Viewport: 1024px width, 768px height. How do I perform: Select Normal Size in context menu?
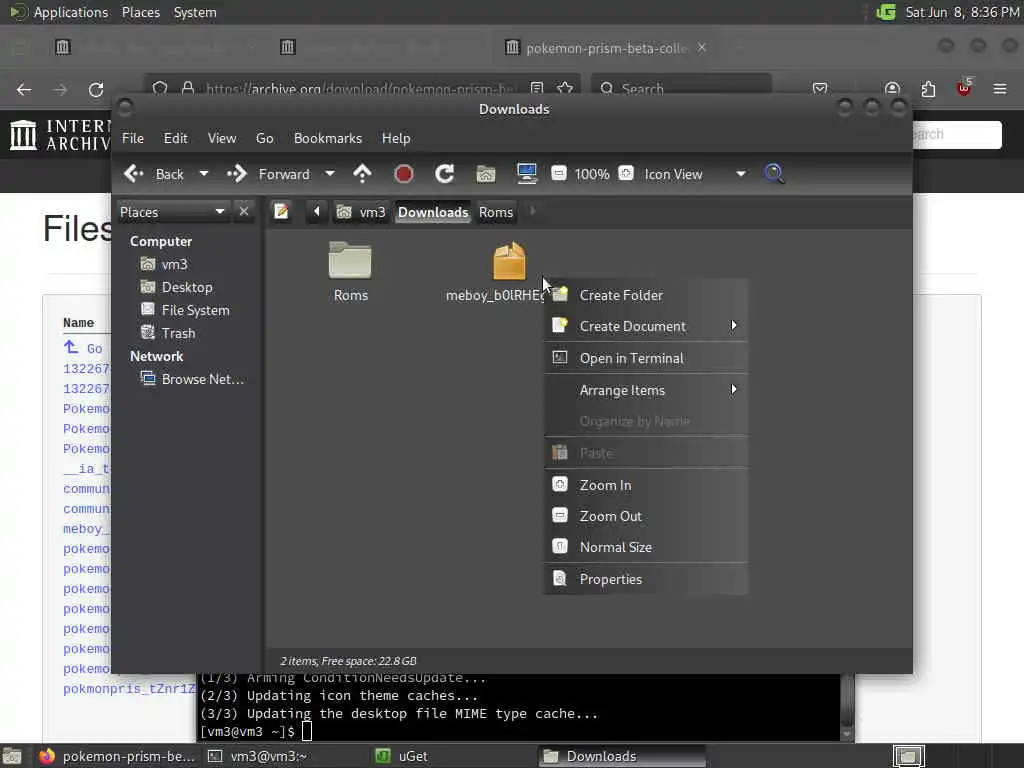click(646, 547)
